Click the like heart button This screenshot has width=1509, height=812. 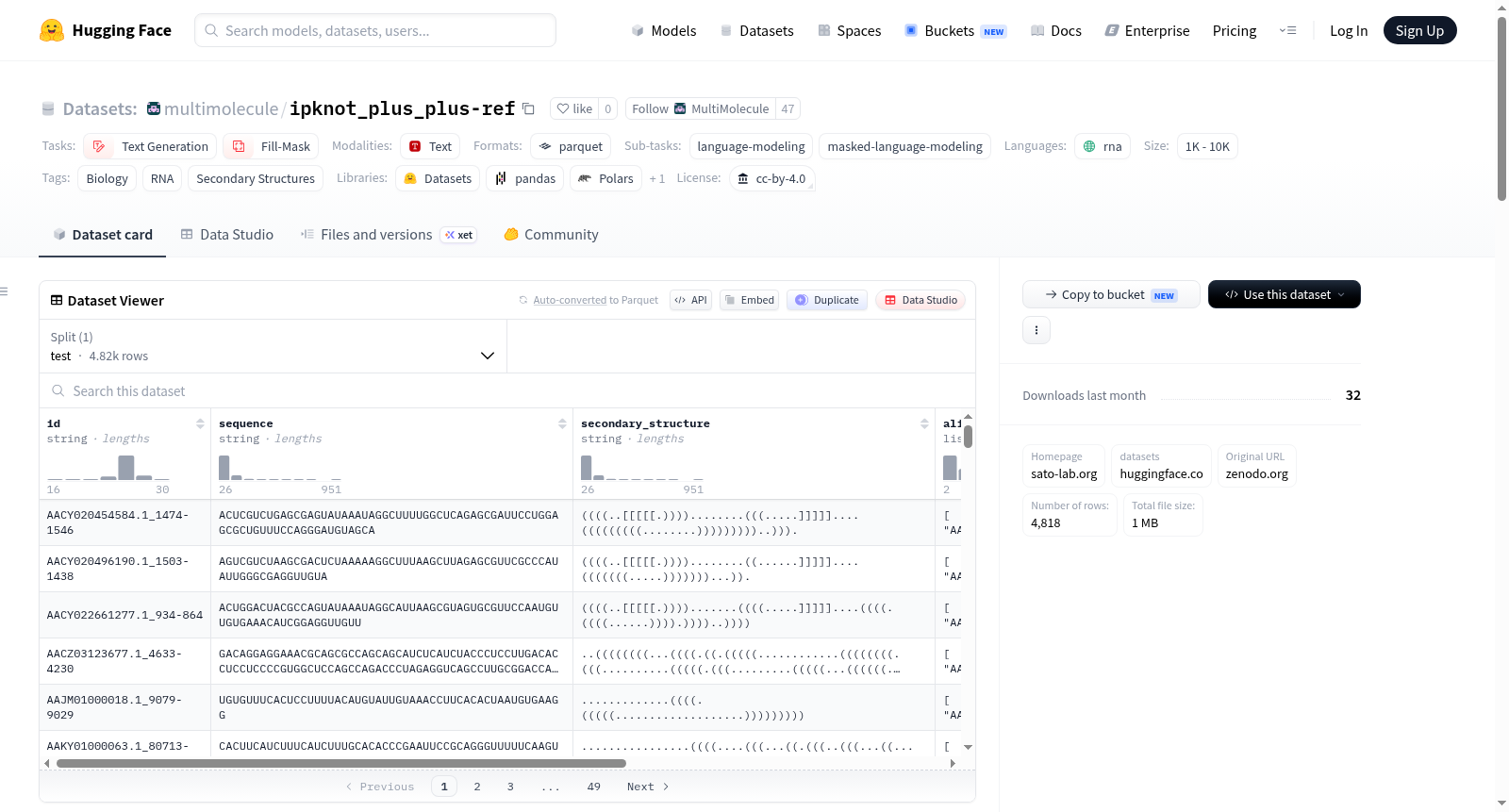tap(574, 108)
